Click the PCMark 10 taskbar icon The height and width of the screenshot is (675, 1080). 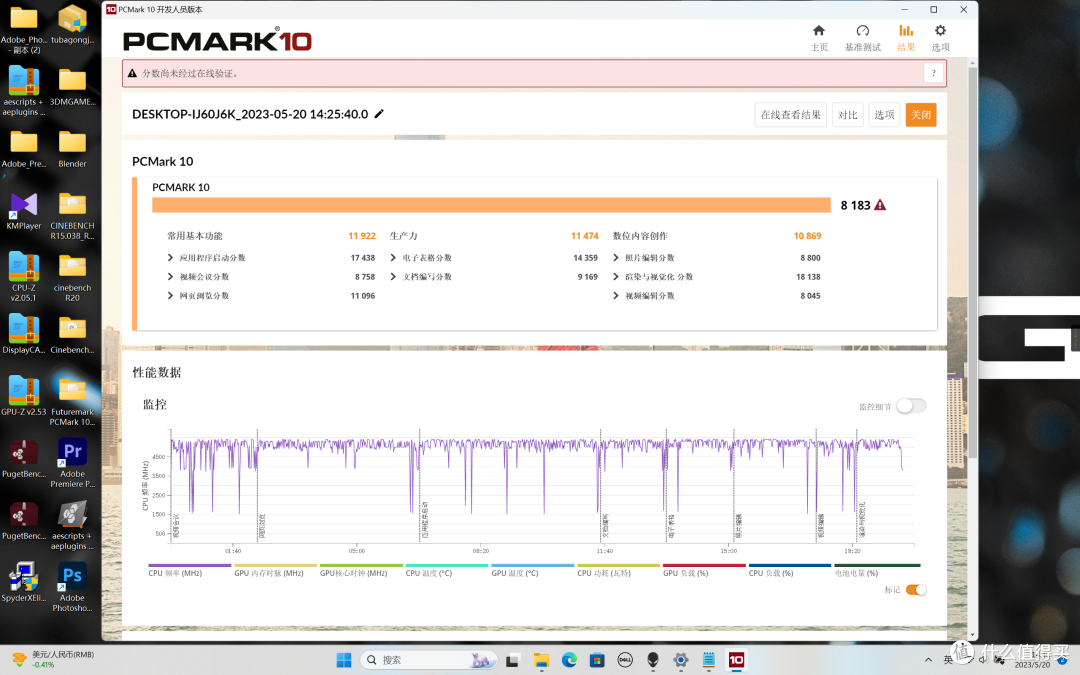click(736, 660)
